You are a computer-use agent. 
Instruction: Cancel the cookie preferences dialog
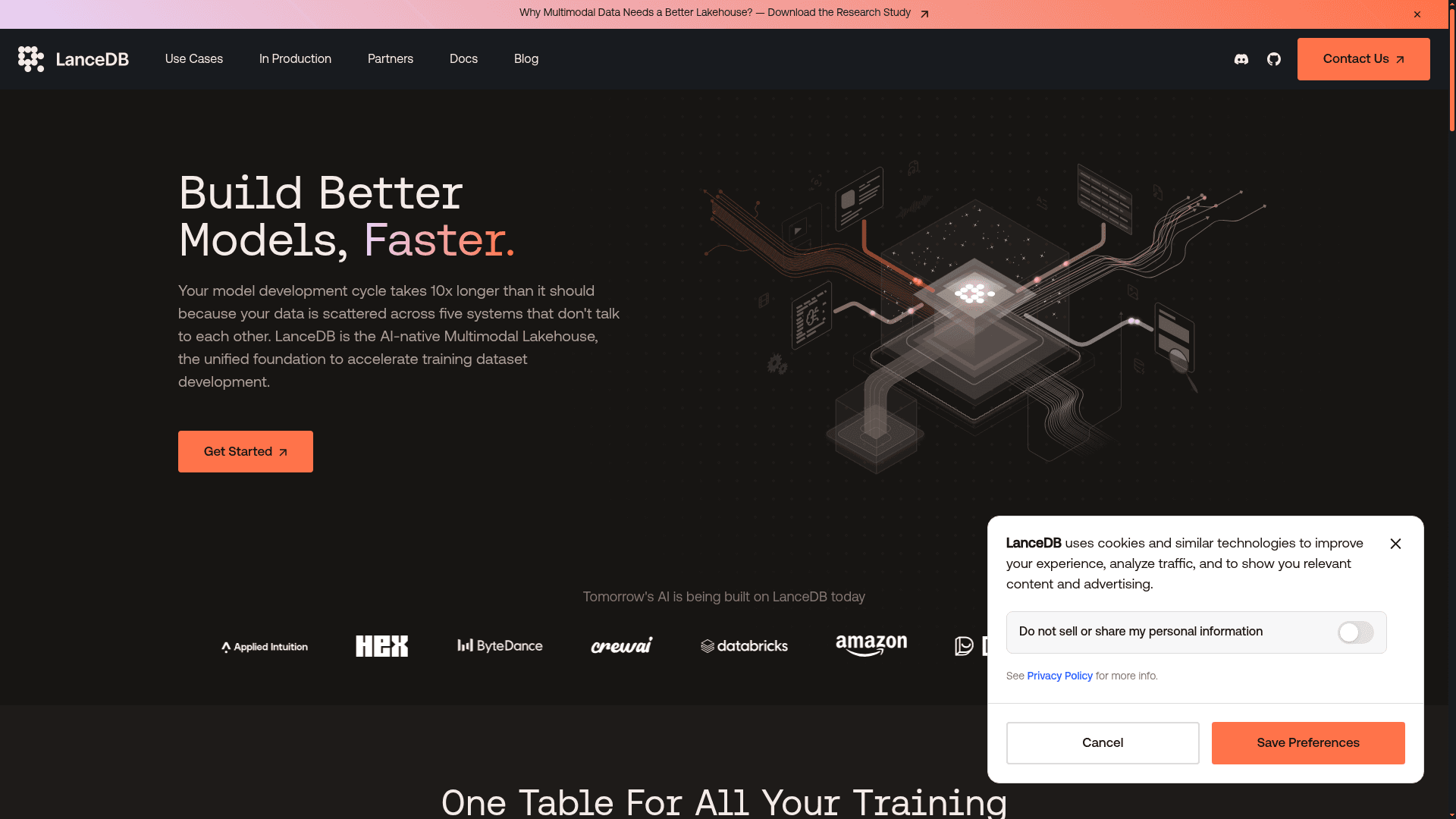pos(1103,743)
